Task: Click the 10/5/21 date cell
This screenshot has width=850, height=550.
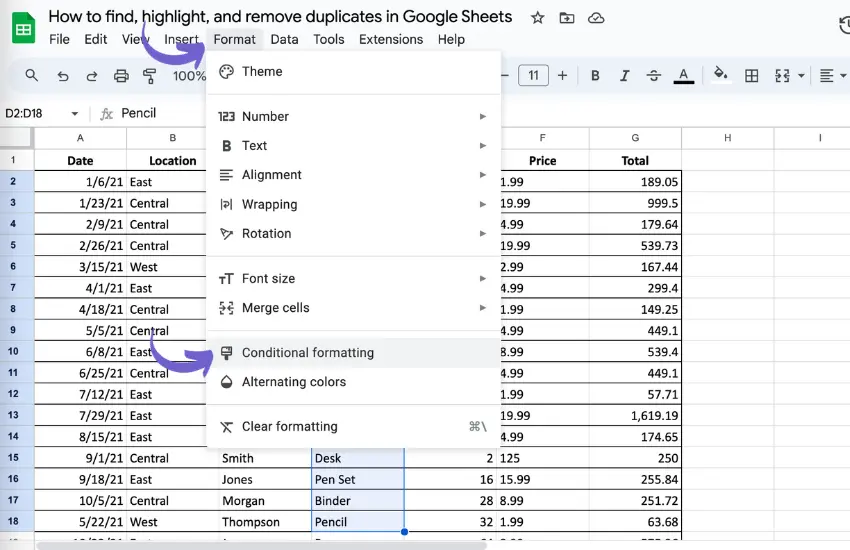Action: [80, 501]
